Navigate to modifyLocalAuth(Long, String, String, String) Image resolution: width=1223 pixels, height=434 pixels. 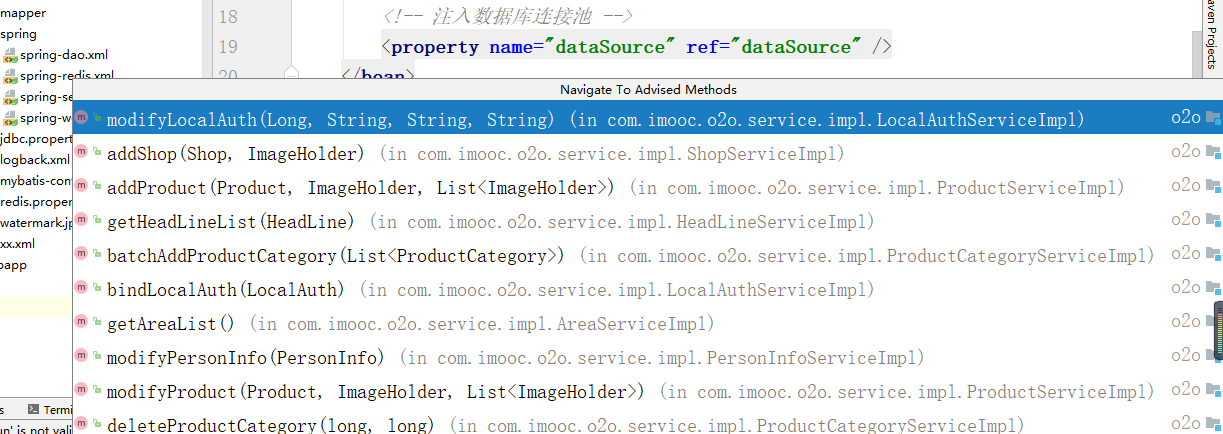tap(647, 119)
